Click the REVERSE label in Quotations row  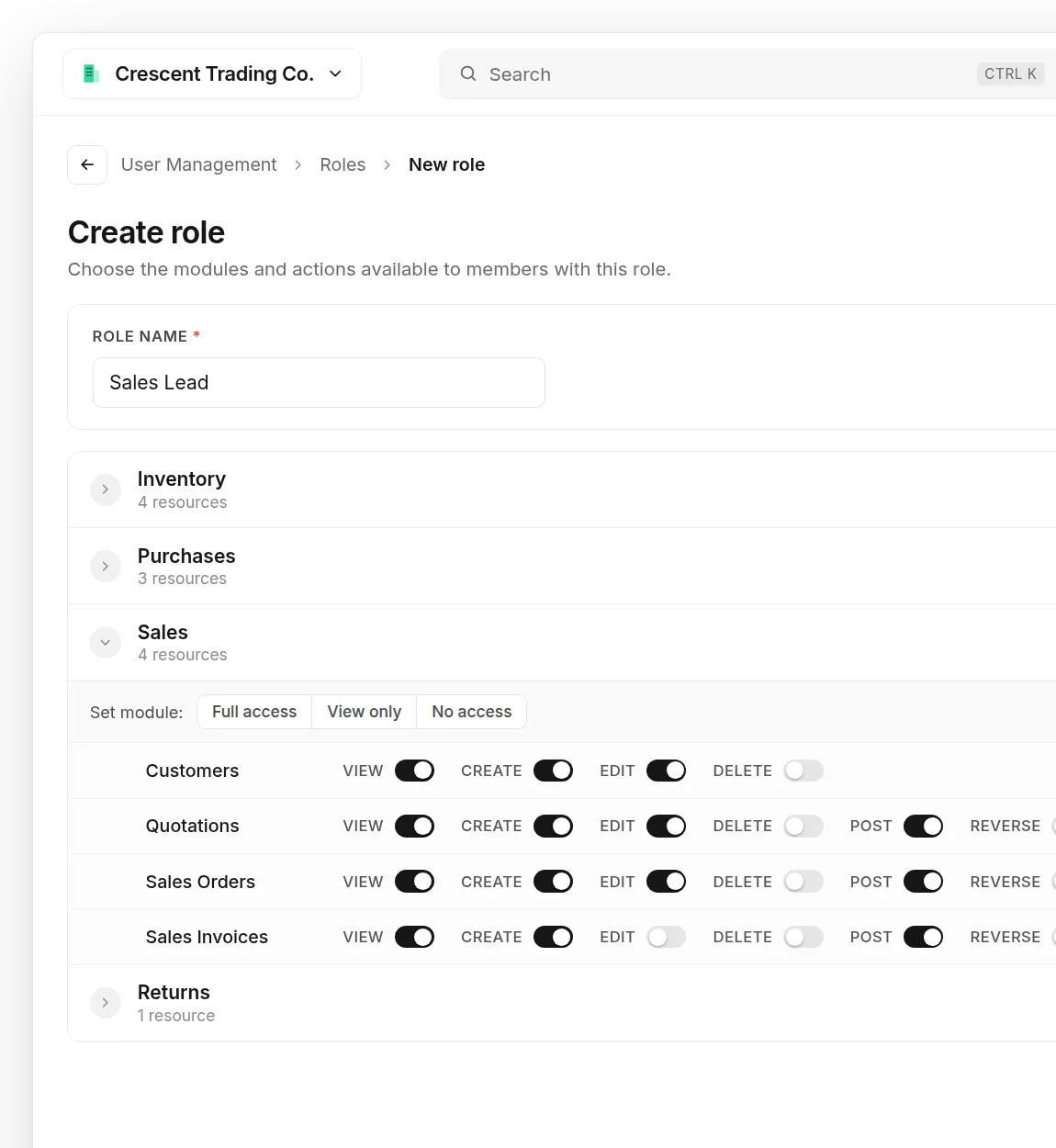(x=1005, y=827)
